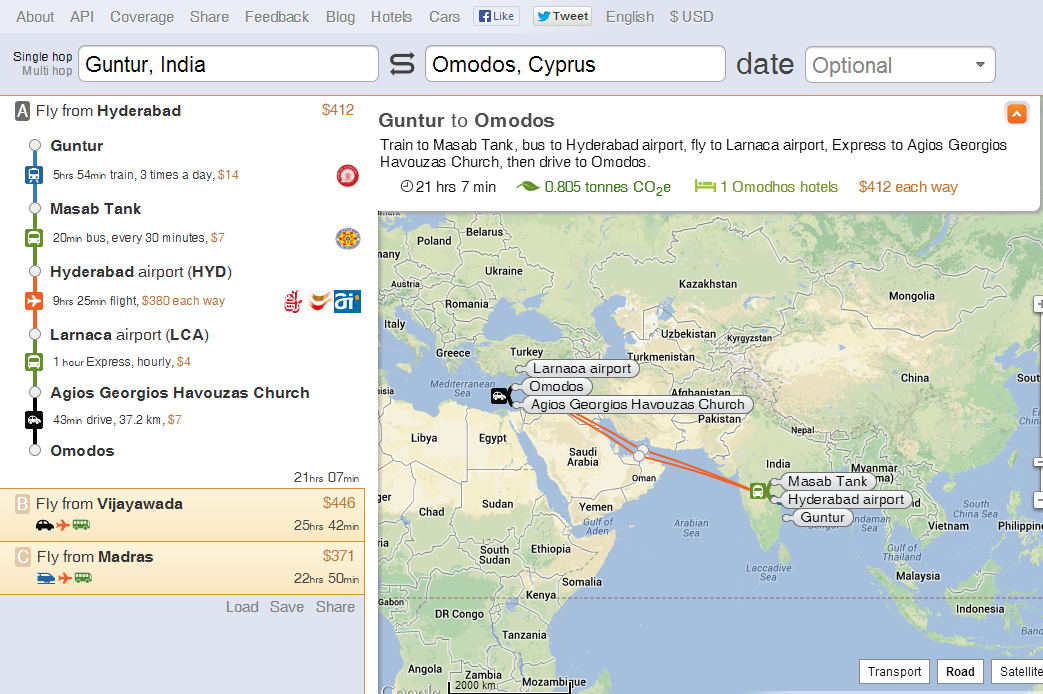The image size is (1043, 694).
Task: Open the $ USD currency selector
Action: 691,17
